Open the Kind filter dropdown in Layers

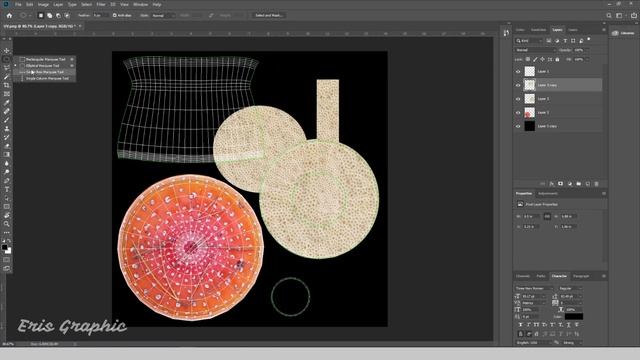pyautogui.click(x=529, y=41)
